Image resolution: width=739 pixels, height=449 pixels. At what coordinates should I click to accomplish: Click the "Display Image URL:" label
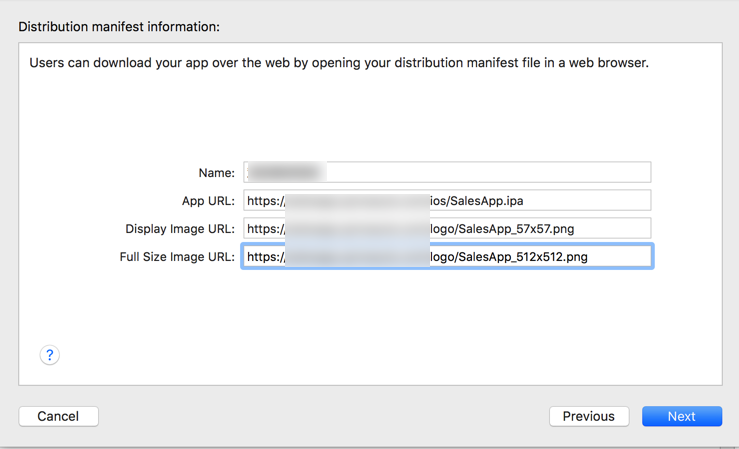180,229
